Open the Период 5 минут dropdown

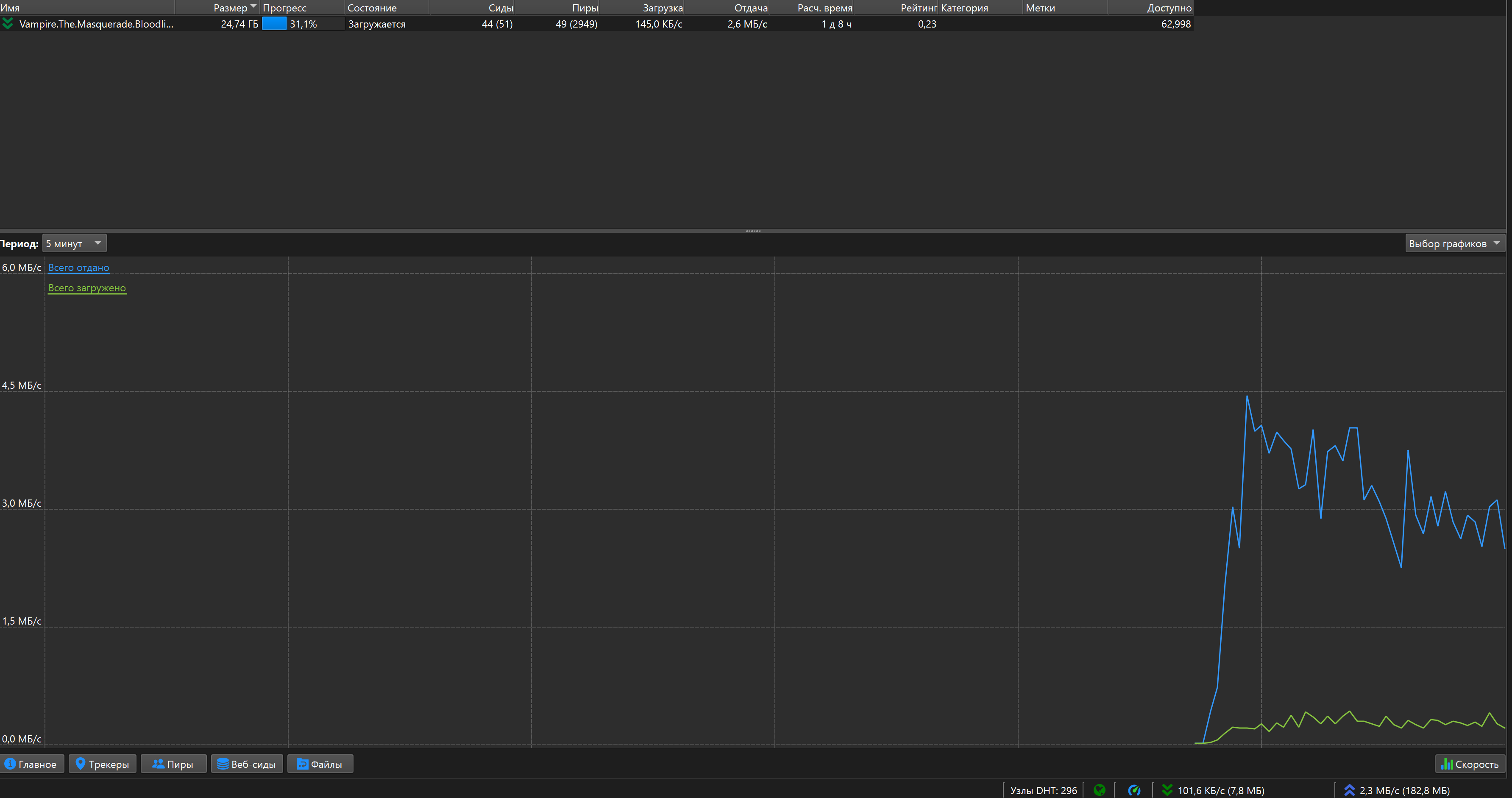coord(74,243)
